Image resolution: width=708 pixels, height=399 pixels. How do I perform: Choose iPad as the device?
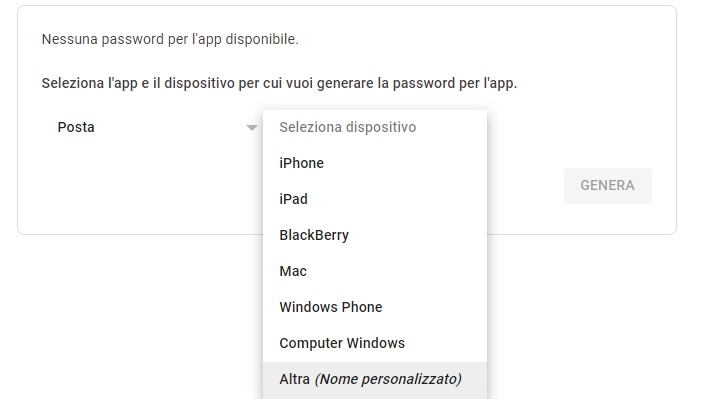pos(375,199)
